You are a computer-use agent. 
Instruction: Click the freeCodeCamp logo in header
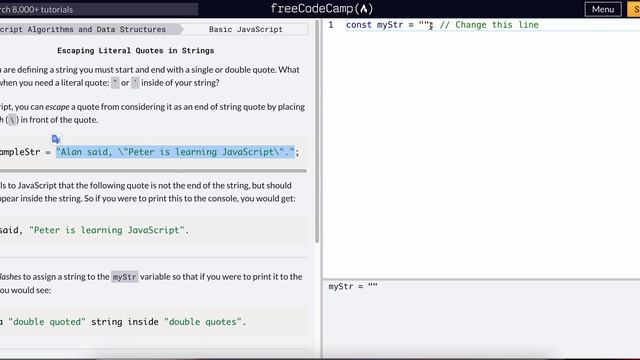[x=322, y=9]
